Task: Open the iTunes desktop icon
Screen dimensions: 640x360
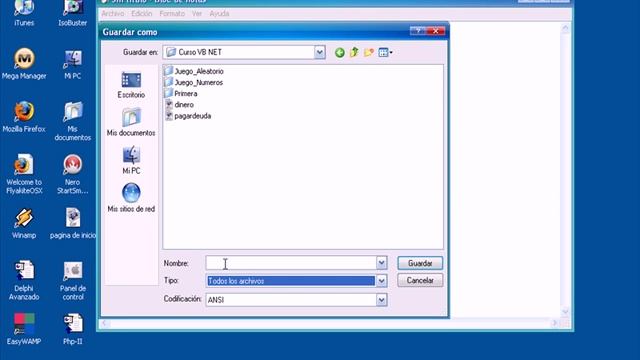Action: 24,13
